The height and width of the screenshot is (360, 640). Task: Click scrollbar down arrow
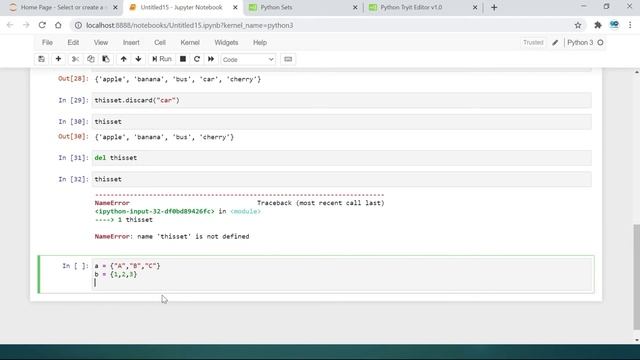[637, 340]
